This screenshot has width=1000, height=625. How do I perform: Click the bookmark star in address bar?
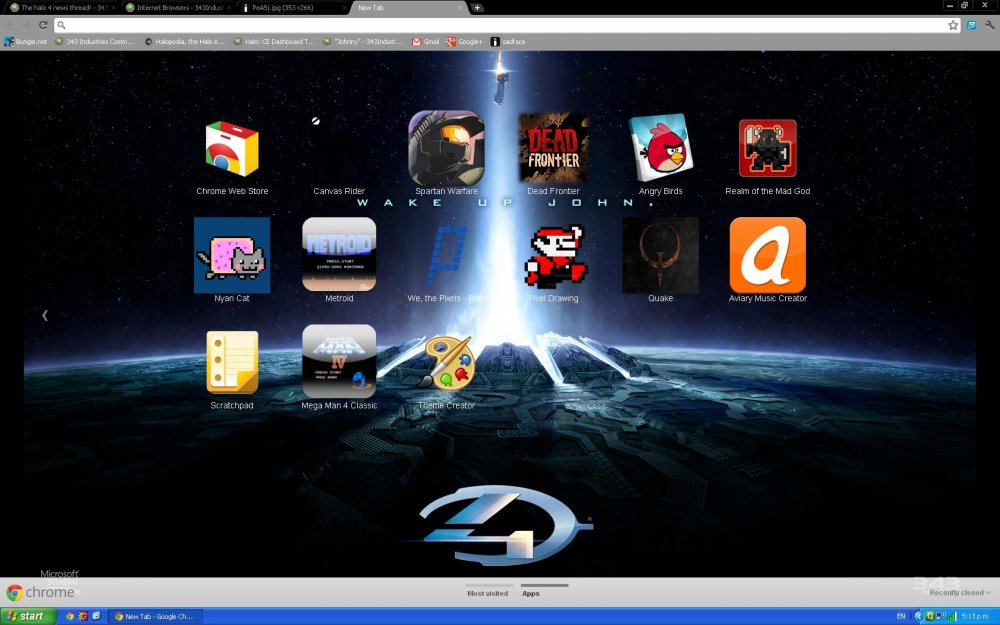(x=953, y=25)
